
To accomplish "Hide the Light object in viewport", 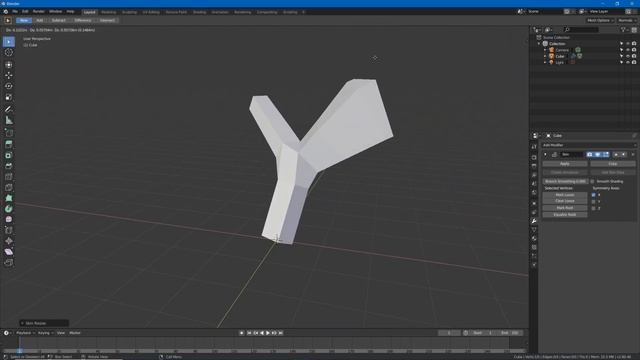I will (628, 62).
